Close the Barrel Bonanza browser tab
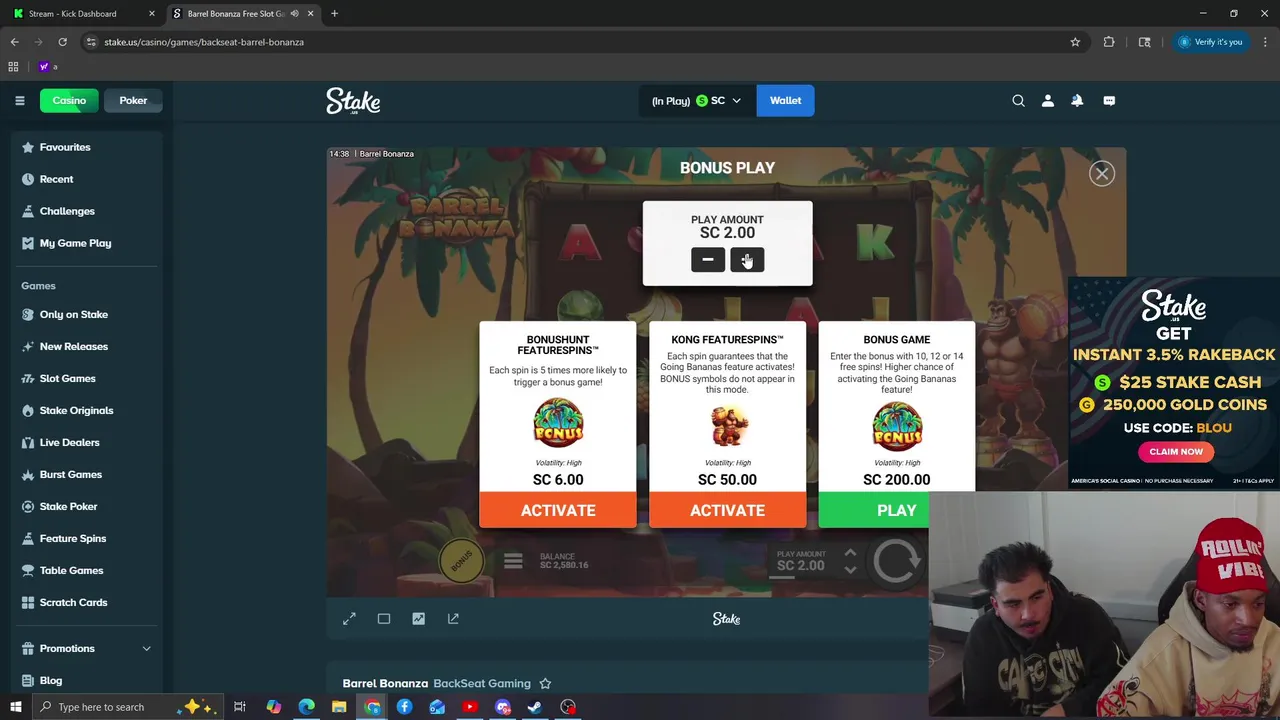 310,14
